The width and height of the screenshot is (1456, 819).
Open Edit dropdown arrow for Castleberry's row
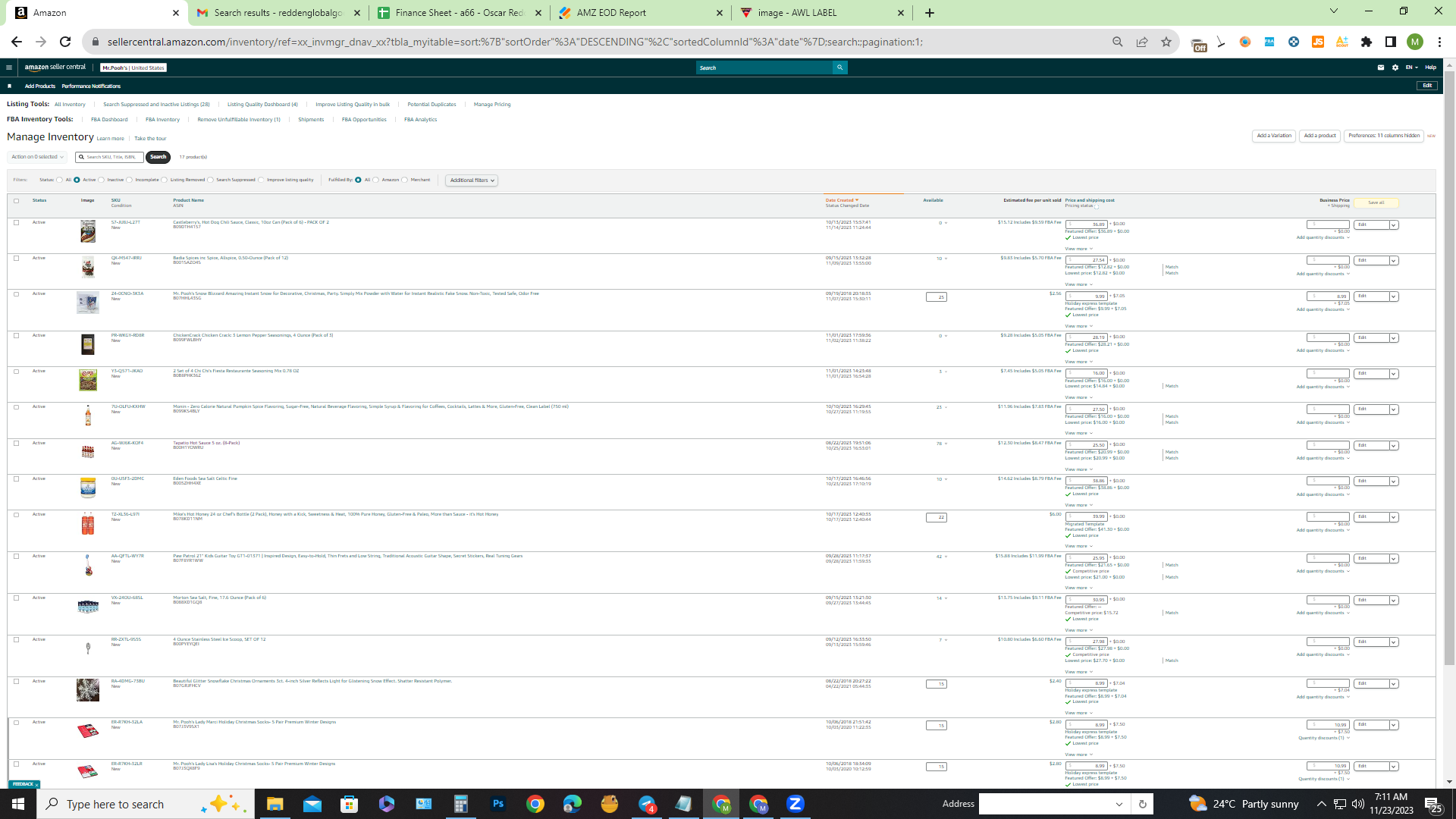tap(1394, 225)
